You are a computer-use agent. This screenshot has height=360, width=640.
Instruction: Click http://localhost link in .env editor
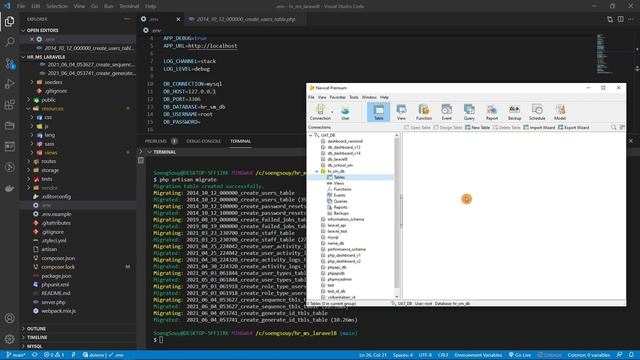click(x=212, y=46)
